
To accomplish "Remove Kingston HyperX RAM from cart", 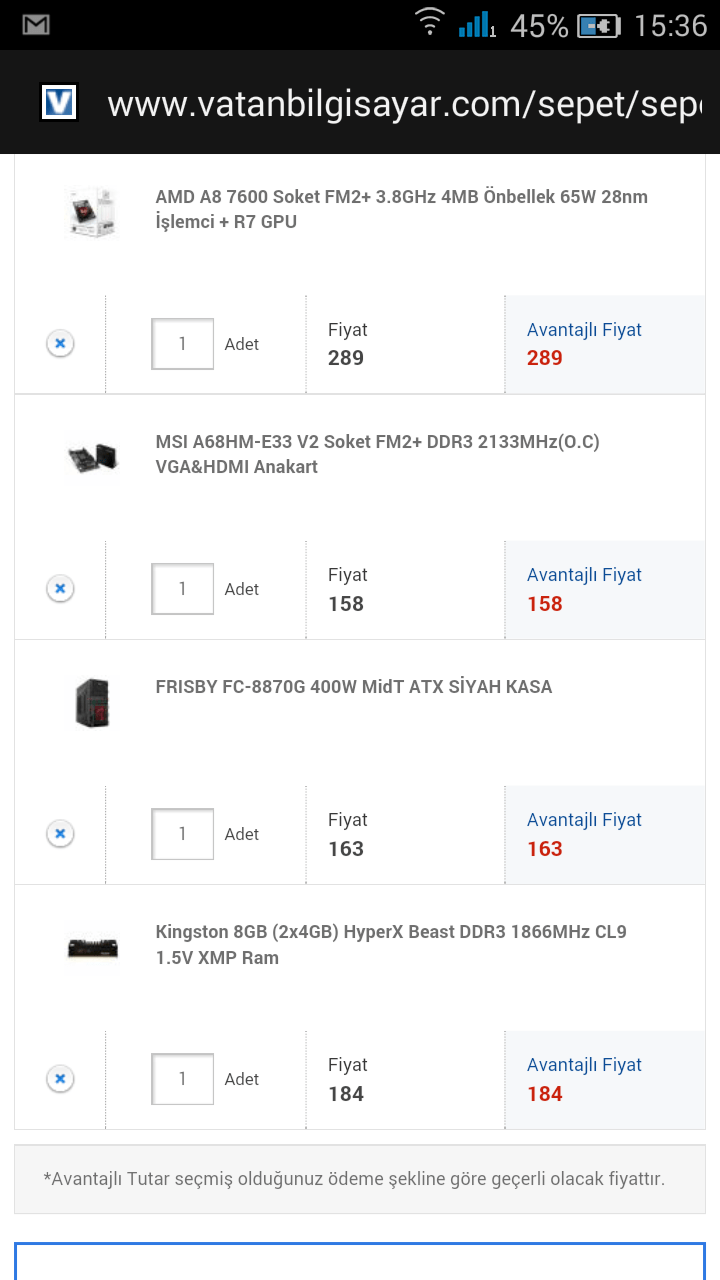I will (x=60, y=1079).
